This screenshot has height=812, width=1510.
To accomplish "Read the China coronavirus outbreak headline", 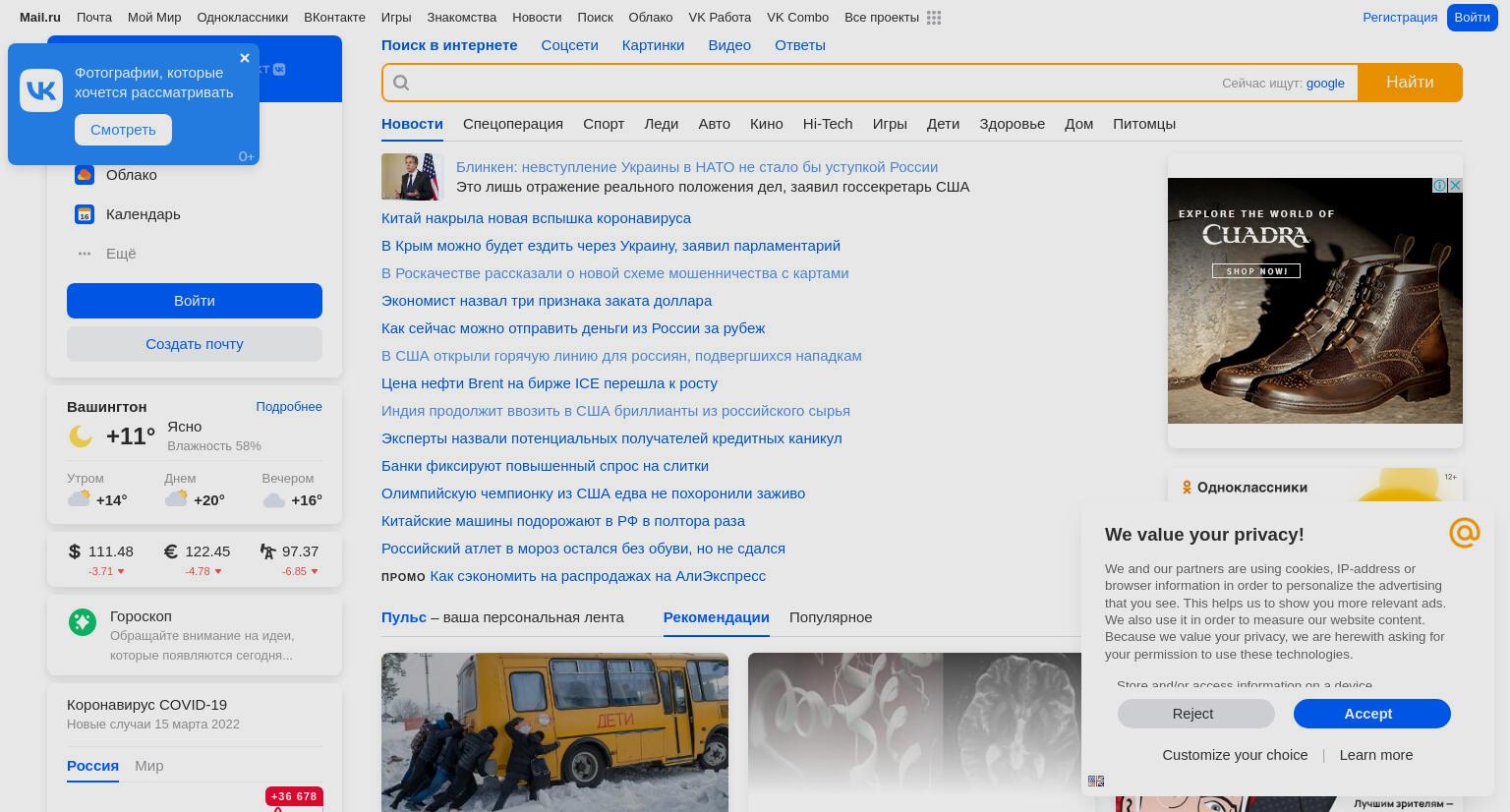I will (x=536, y=218).
